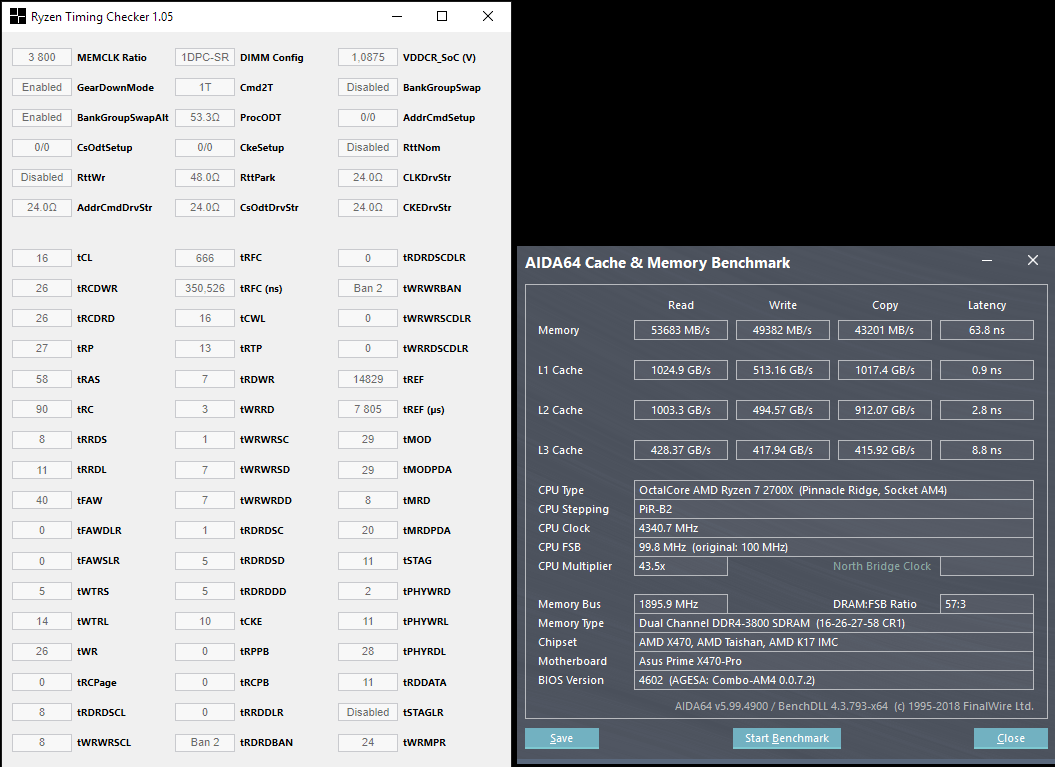This screenshot has height=767, width=1055.
Task: Click the tRAS value field 58
Action: pos(42,379)
